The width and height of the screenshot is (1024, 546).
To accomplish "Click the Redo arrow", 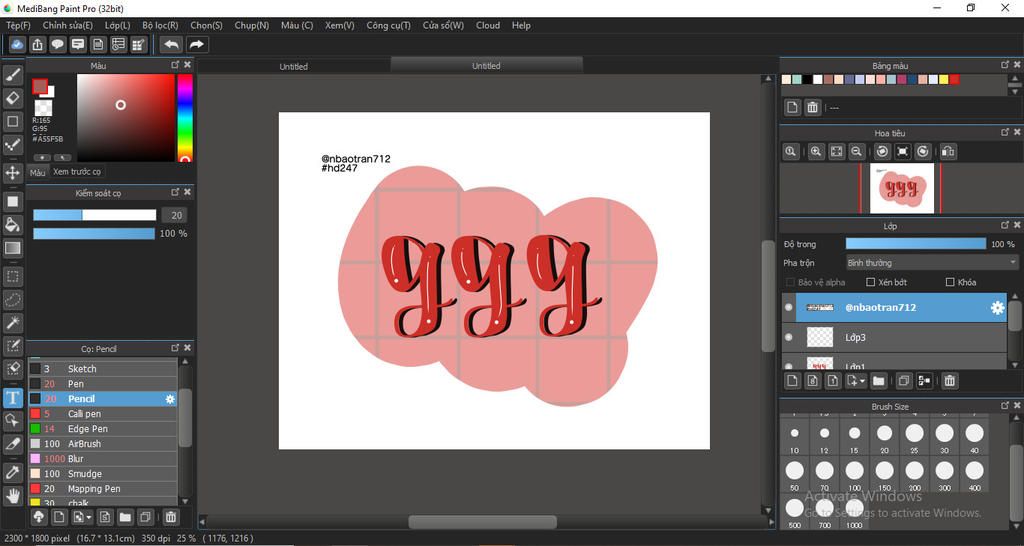I will click(x=196, y=44).
